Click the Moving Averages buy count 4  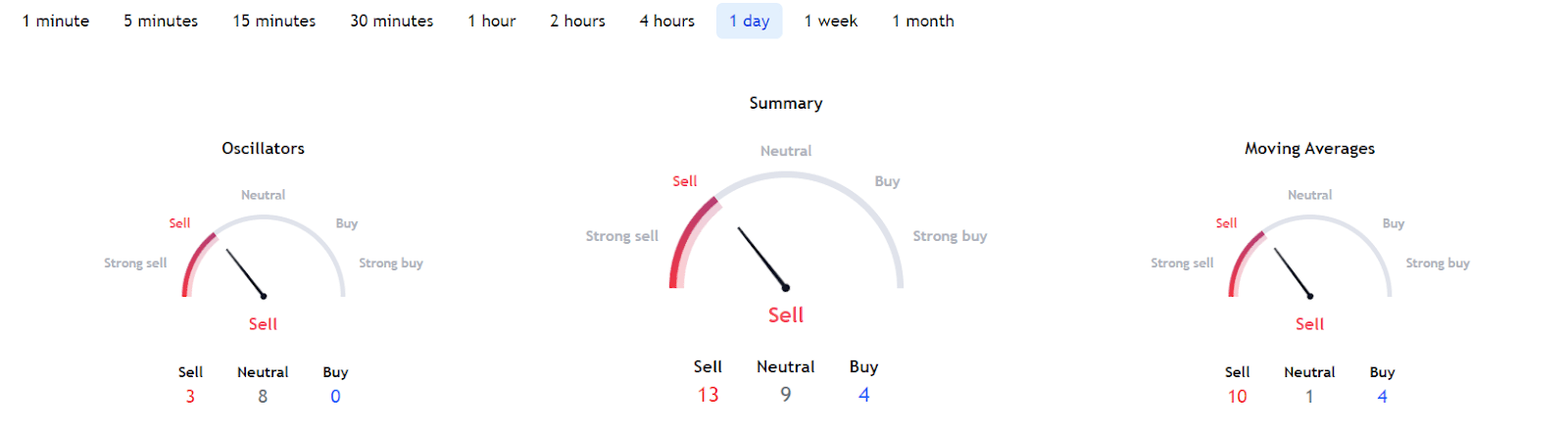tap(1382, 397)
